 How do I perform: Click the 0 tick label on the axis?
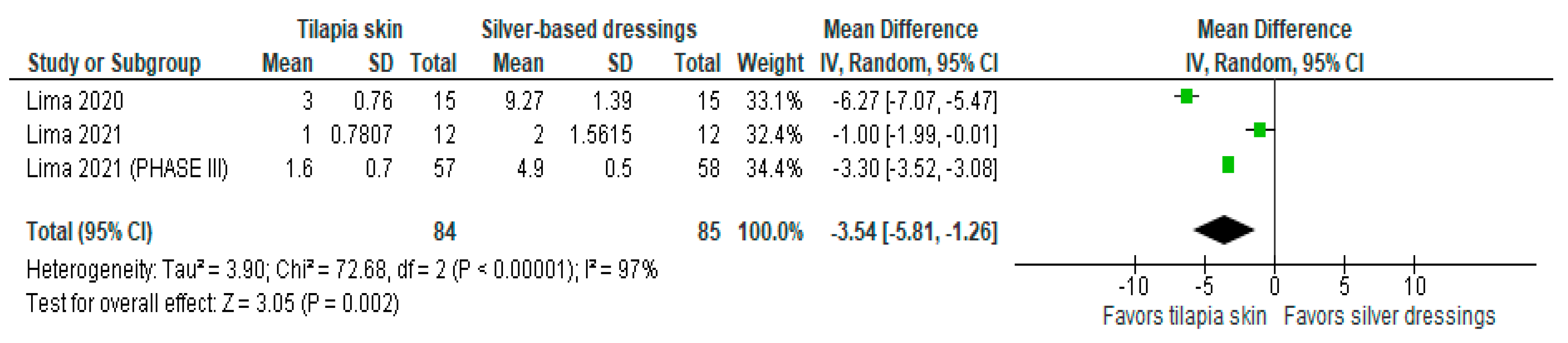(1275, 286)
